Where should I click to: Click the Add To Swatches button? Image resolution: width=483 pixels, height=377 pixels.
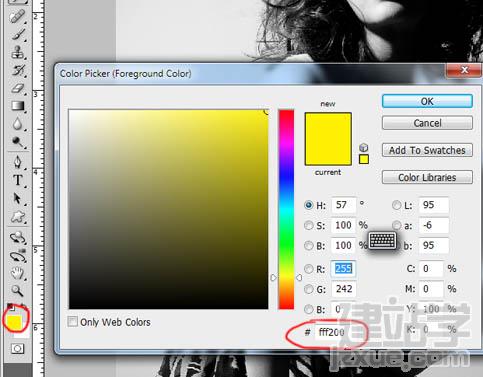tap(427, 150)
